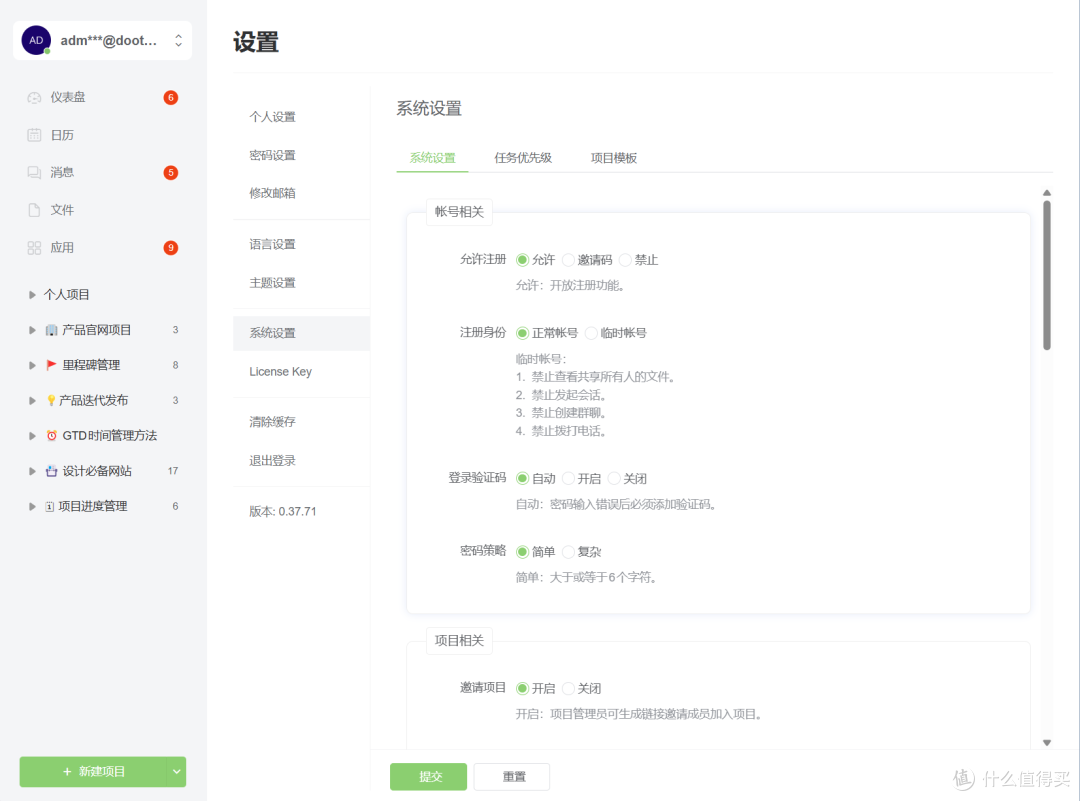Click the lightbulb icon of 产品迭代发布

pyautogui.click(x=51, y=400)
